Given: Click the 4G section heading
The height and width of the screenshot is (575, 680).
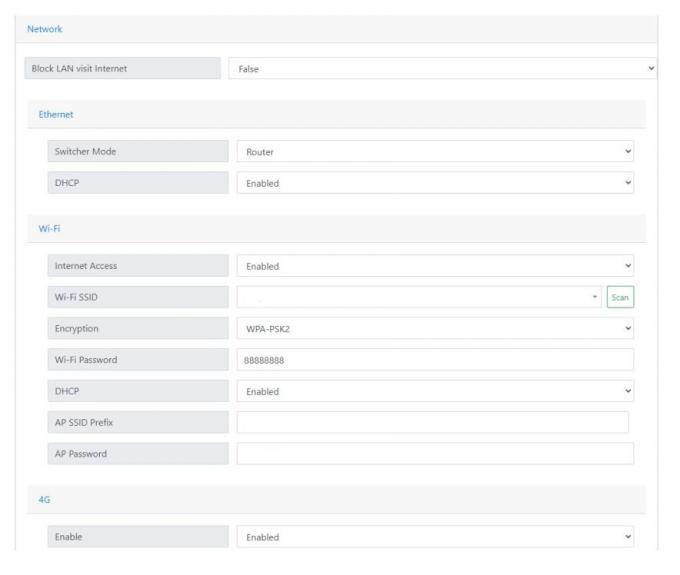Looking at the screenshot, I should click(45, 499).
